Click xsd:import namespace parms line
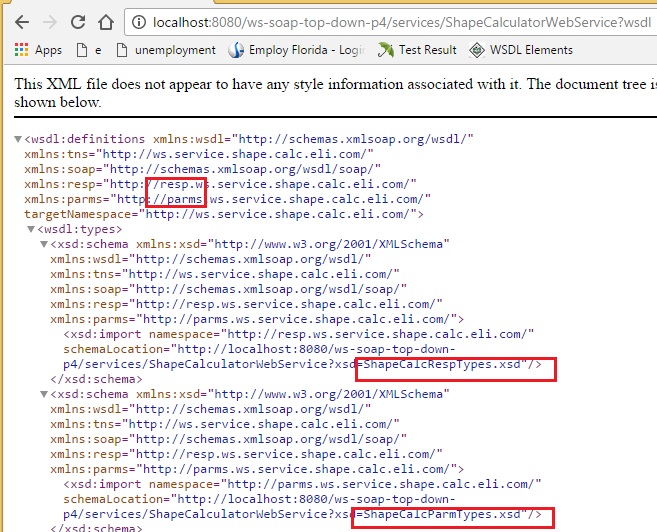 click(x=303, y=484)
